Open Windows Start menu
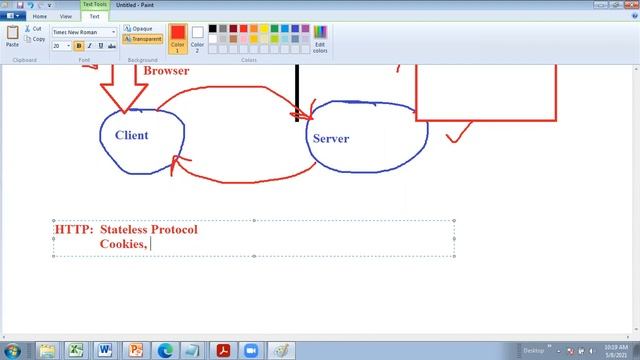This screenshot has width=640, height=360. 12,351
